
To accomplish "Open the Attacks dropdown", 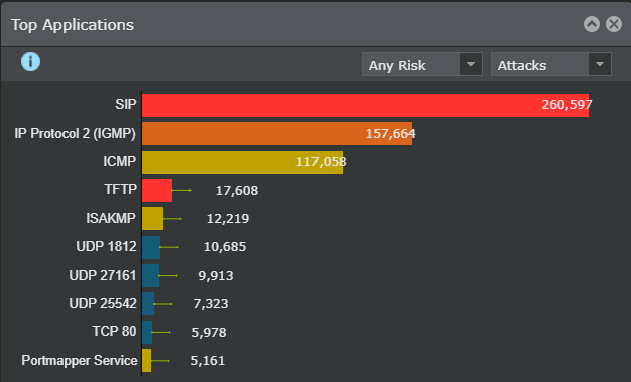I will pyautogui.click(x=551, y=64).
